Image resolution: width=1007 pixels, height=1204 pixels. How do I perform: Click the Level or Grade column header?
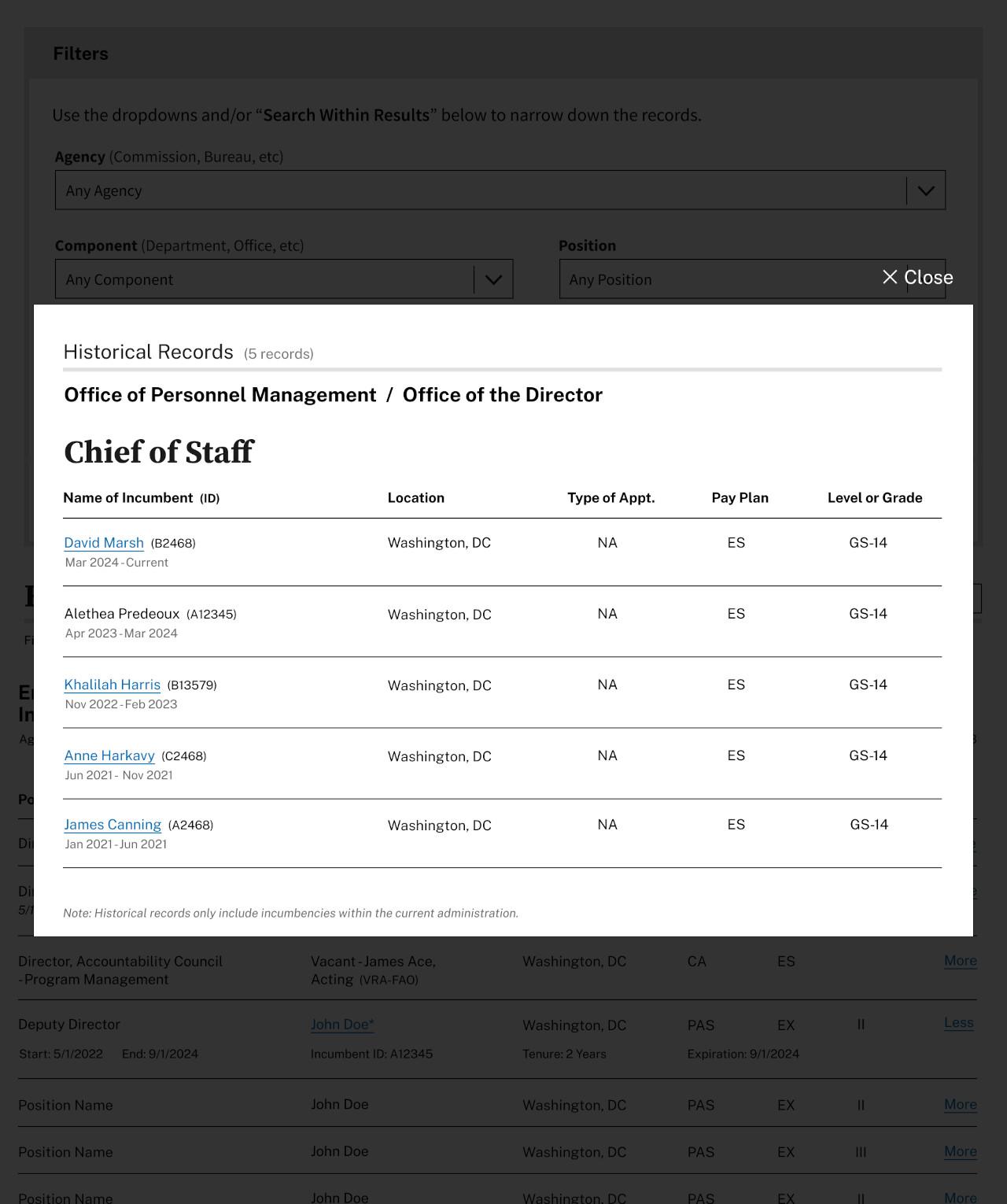pos(875,497)
